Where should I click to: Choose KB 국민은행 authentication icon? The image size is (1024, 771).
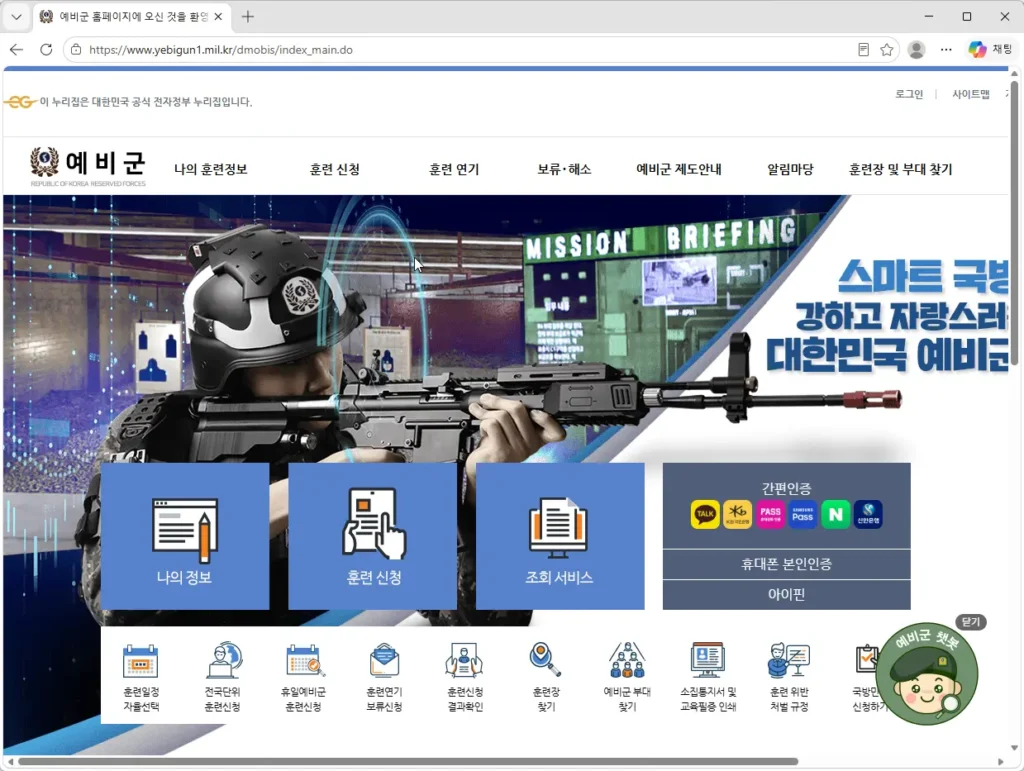(737, 514)
